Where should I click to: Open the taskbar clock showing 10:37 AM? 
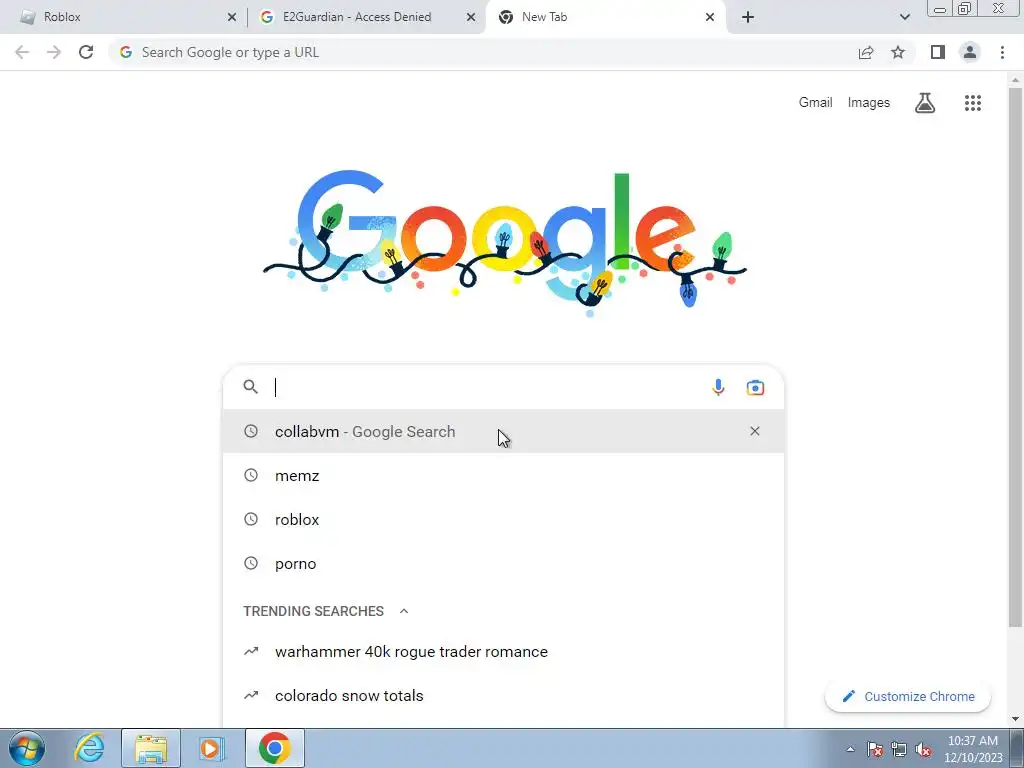coord(973,749)
